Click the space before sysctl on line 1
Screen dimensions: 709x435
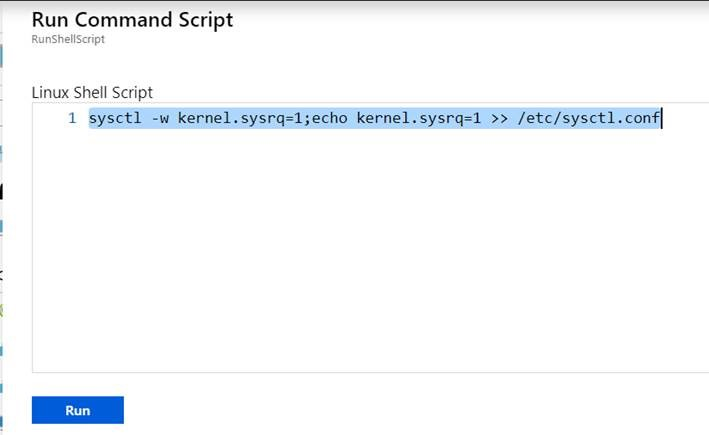pyautogui.click(x=84, y=119)
